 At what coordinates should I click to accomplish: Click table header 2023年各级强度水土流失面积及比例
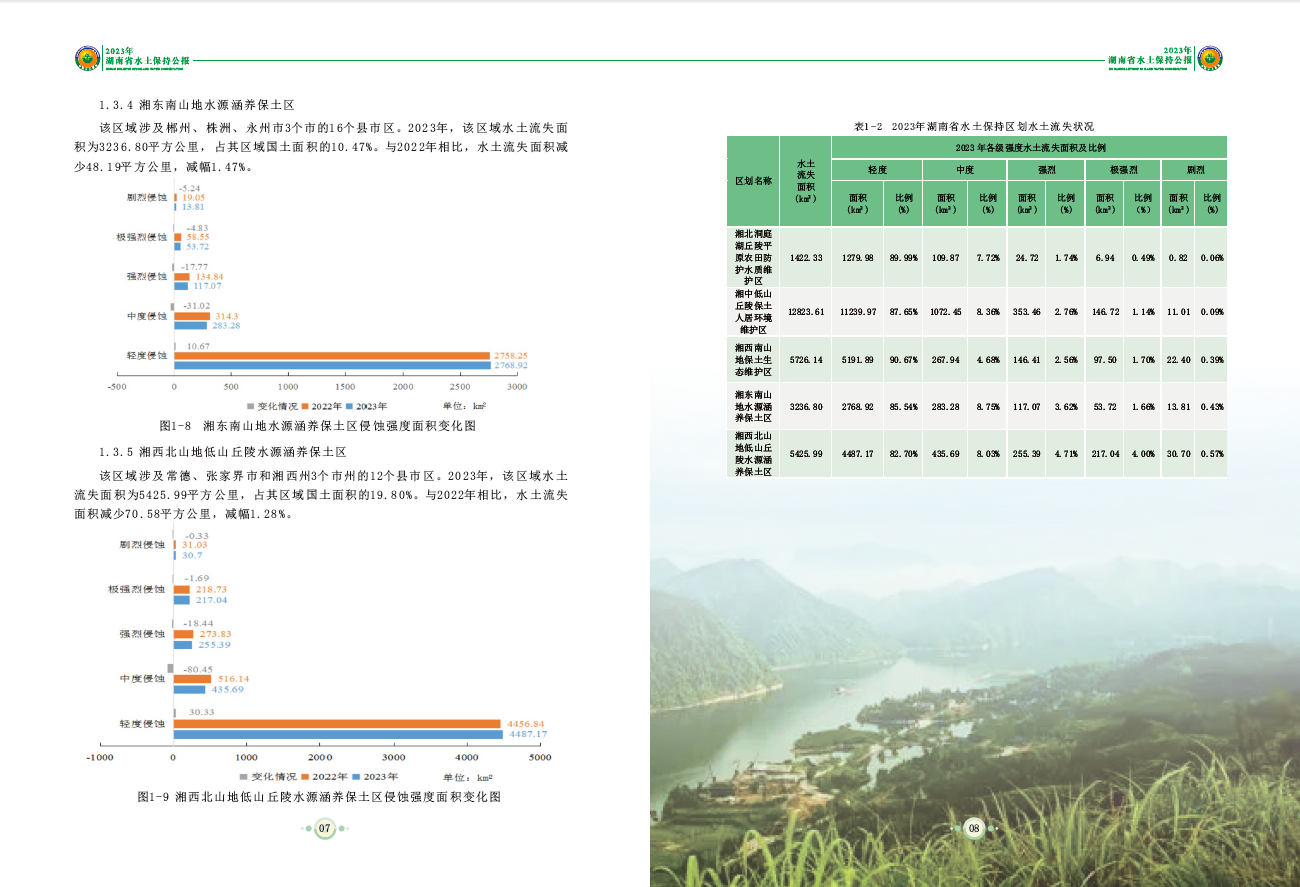(1028, 147)
